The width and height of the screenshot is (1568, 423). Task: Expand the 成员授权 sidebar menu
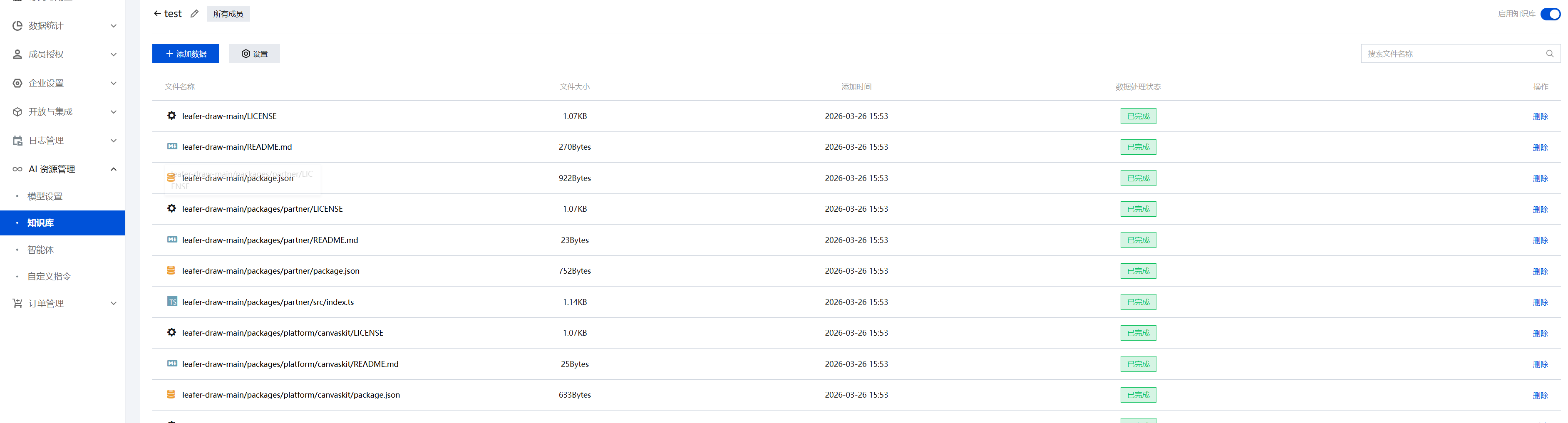113,54
